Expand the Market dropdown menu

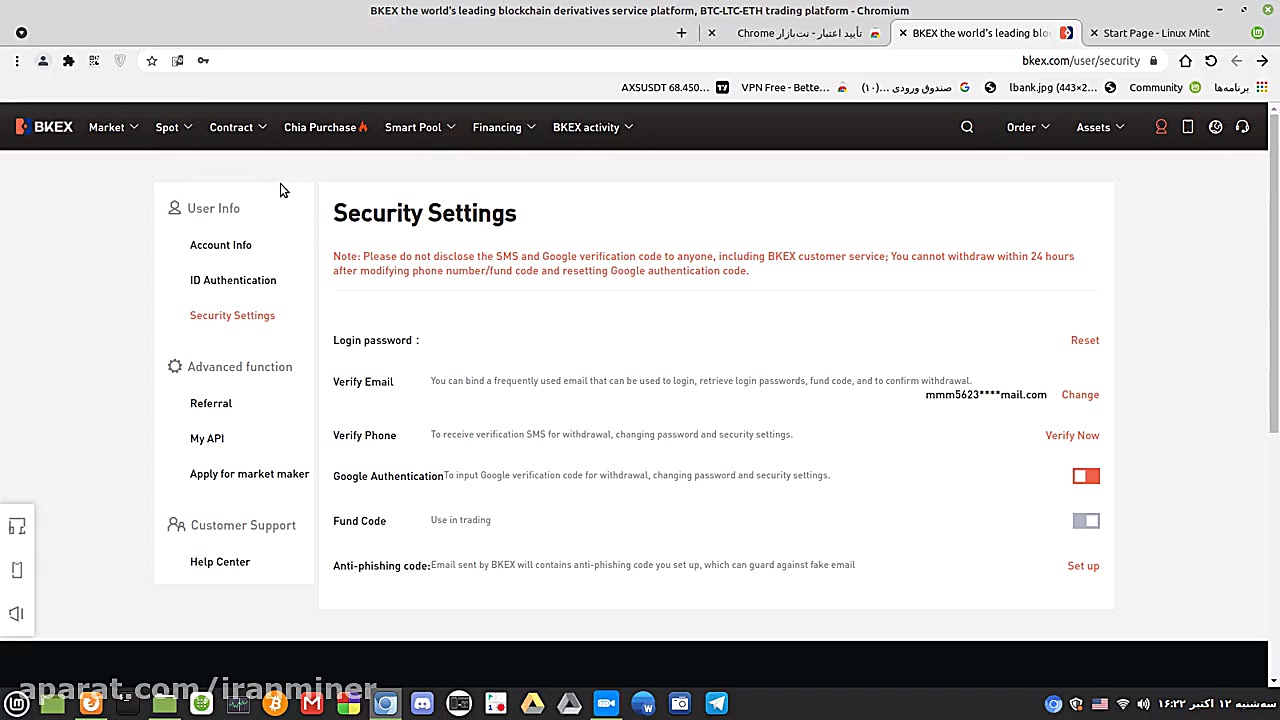click(x=113, y=127)
